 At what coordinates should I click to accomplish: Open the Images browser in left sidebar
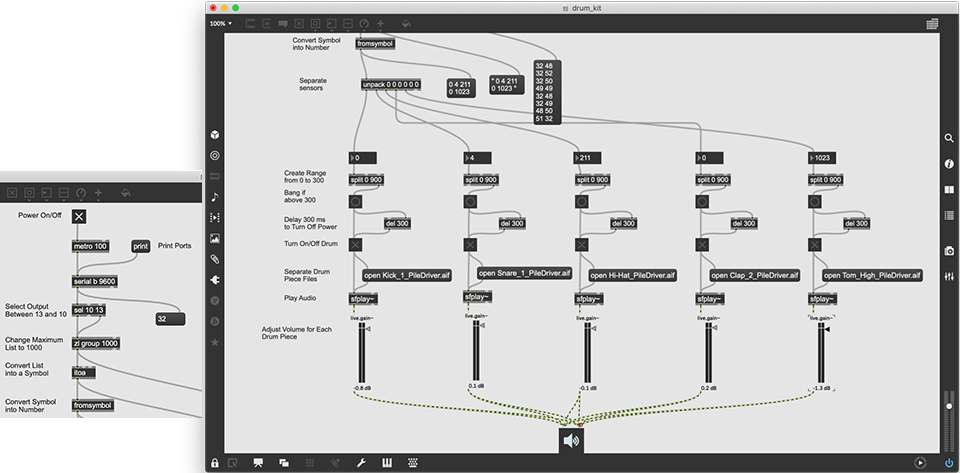point(214,239)
